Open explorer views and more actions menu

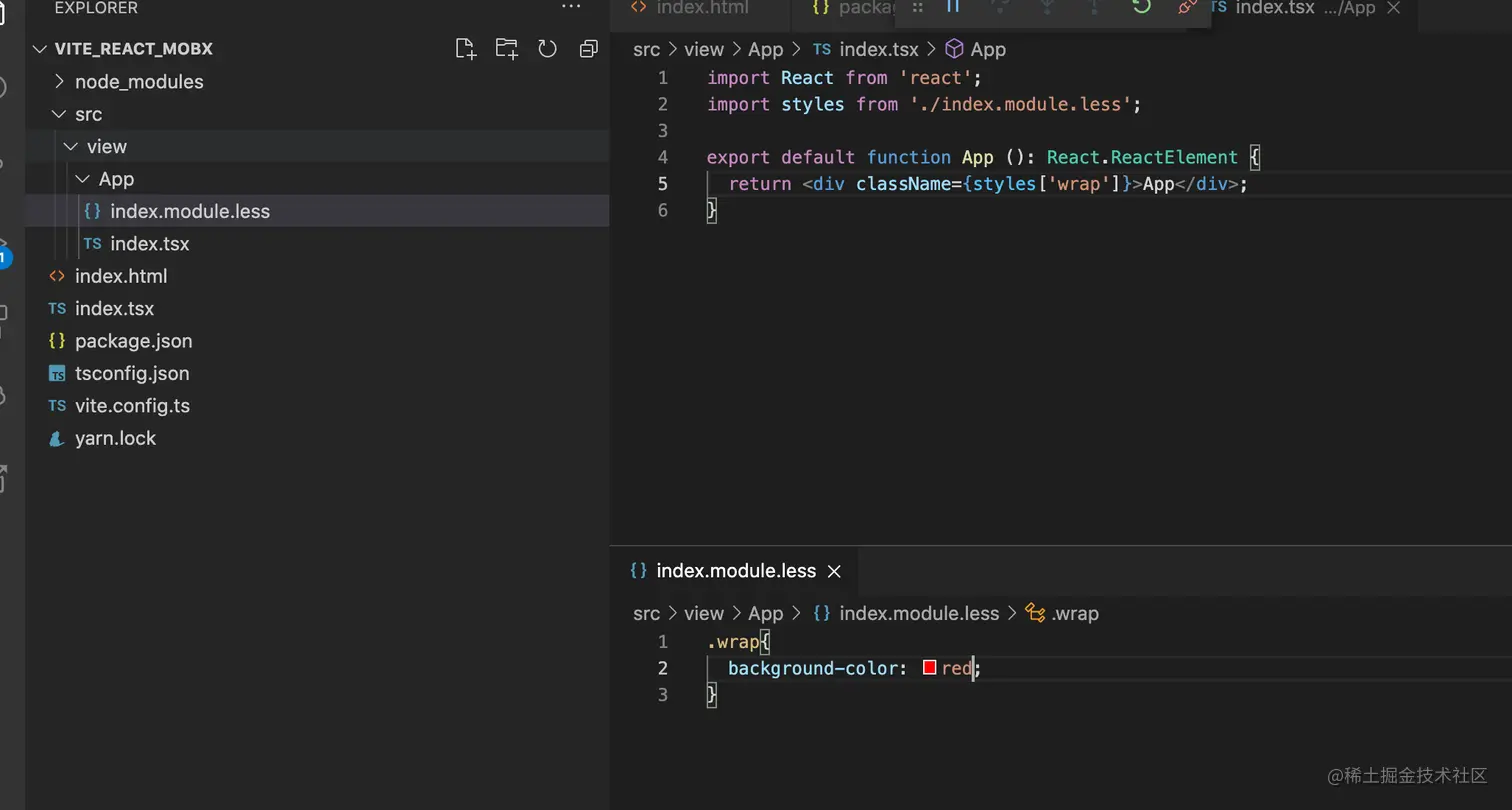(x=571, y=7)
